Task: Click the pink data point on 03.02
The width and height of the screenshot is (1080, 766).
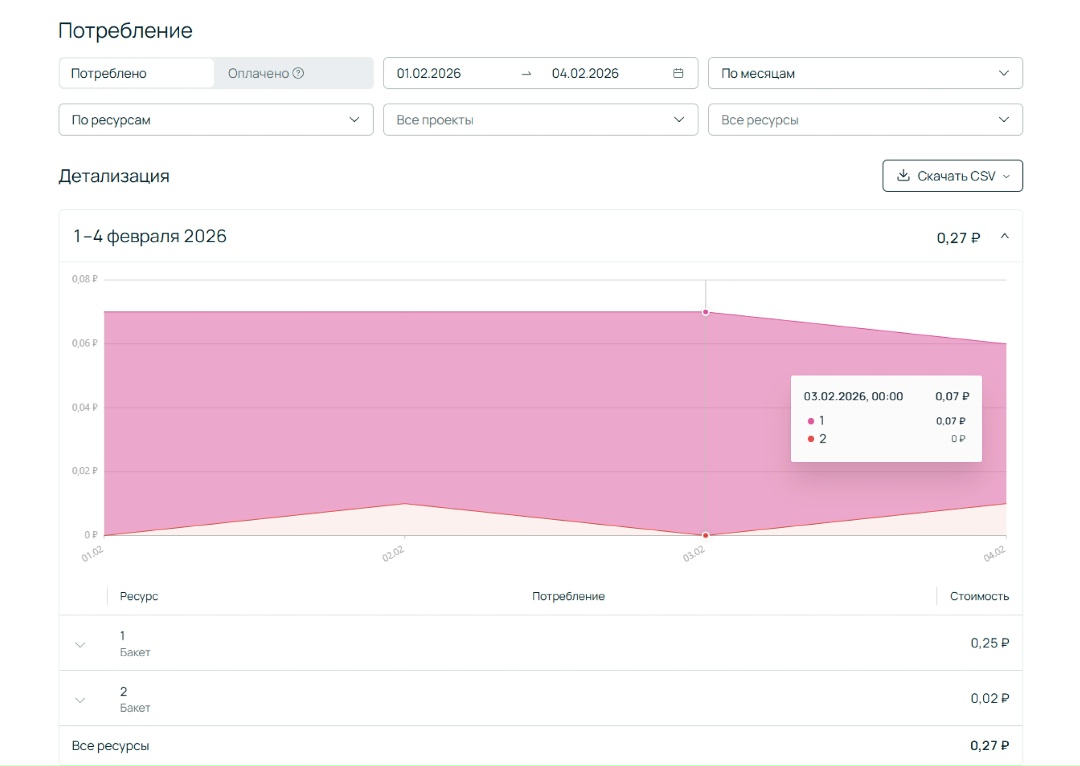Action: pyautogui.click(x=705, y=312)
